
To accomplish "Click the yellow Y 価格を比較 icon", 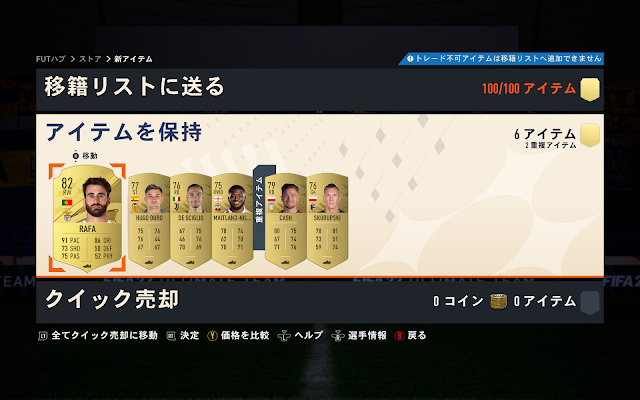I will coord(212,336).
